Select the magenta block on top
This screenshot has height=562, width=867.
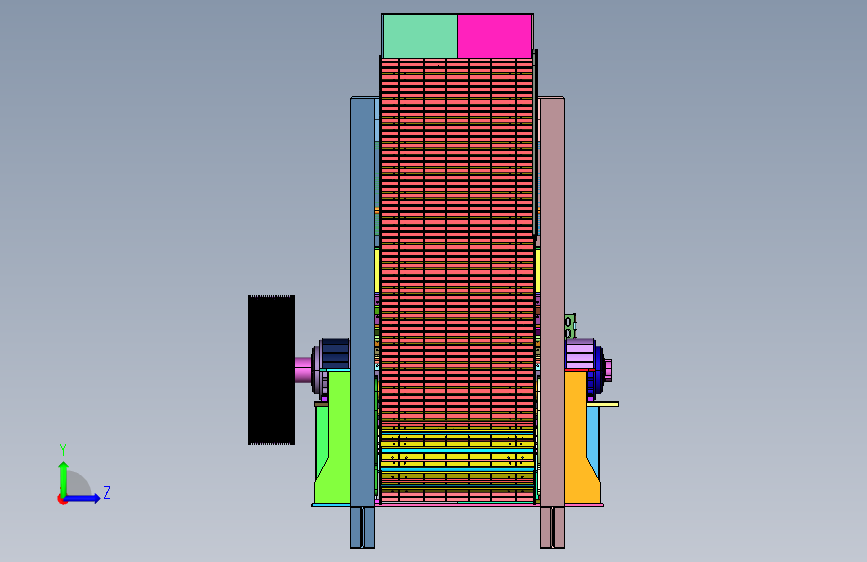coord(495,36)
